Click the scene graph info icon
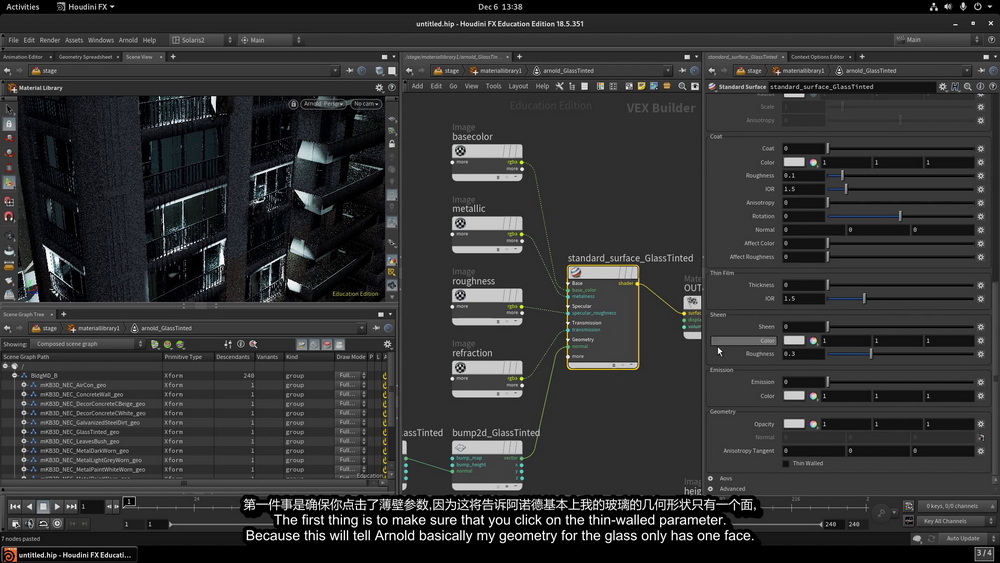Viewport: 1000px width, 563px height. pyautogui.click(x=241, y=344)
